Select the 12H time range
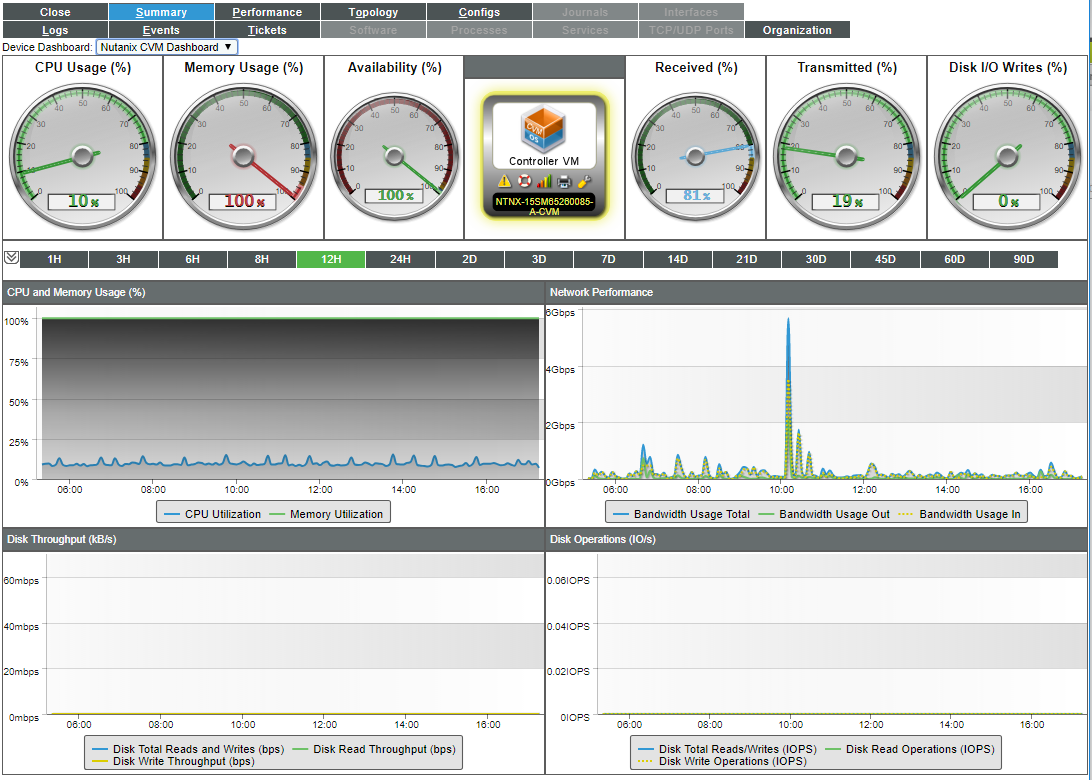Image resolution: width=1092 pixels, height=780 pixels. (x=331, y=259)
